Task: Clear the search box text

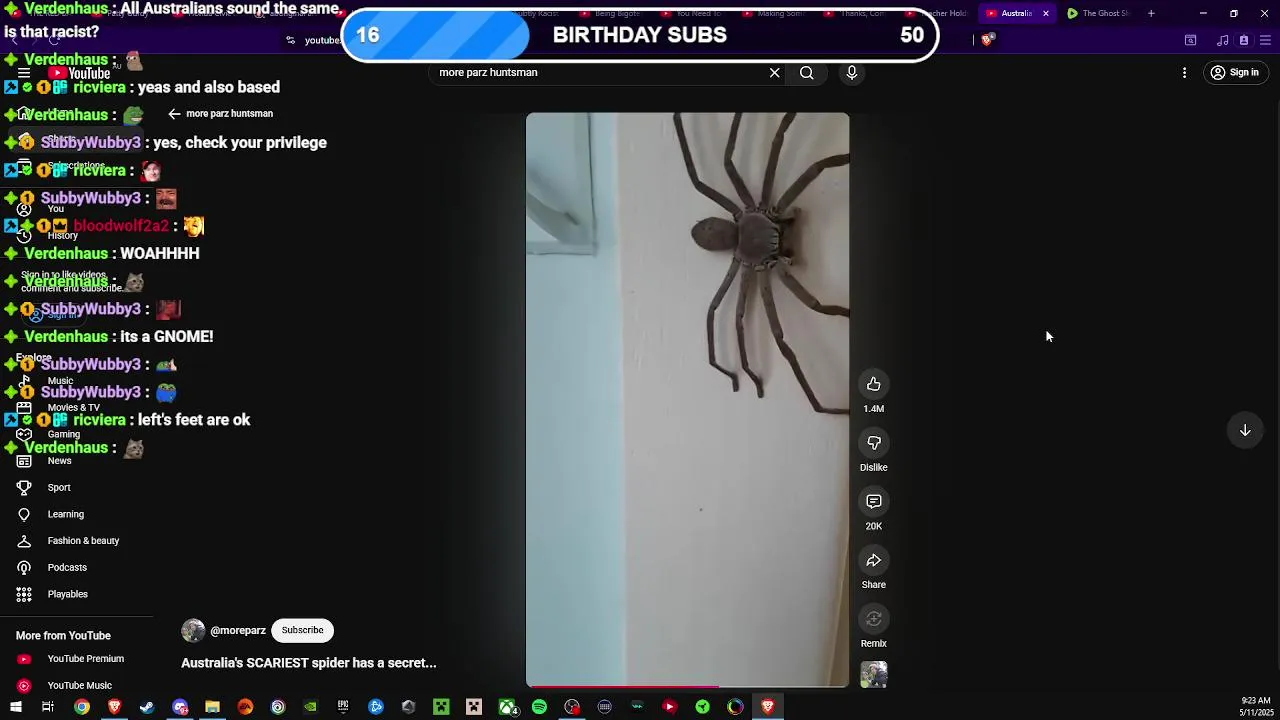Action: tap(774, 72)
